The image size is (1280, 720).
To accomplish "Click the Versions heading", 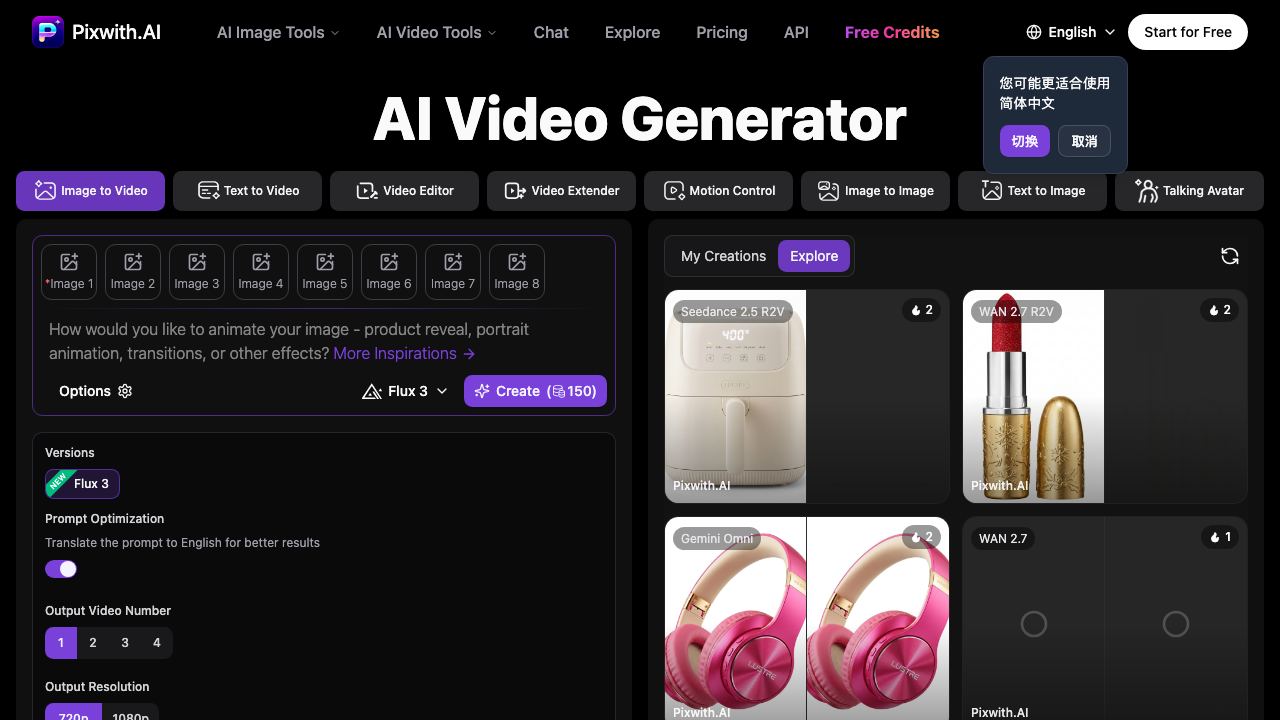I will coord(70,453).
